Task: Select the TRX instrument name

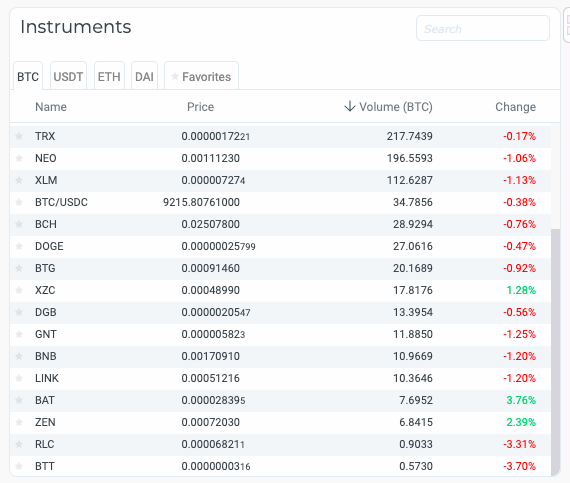Action: pos(45,136)
